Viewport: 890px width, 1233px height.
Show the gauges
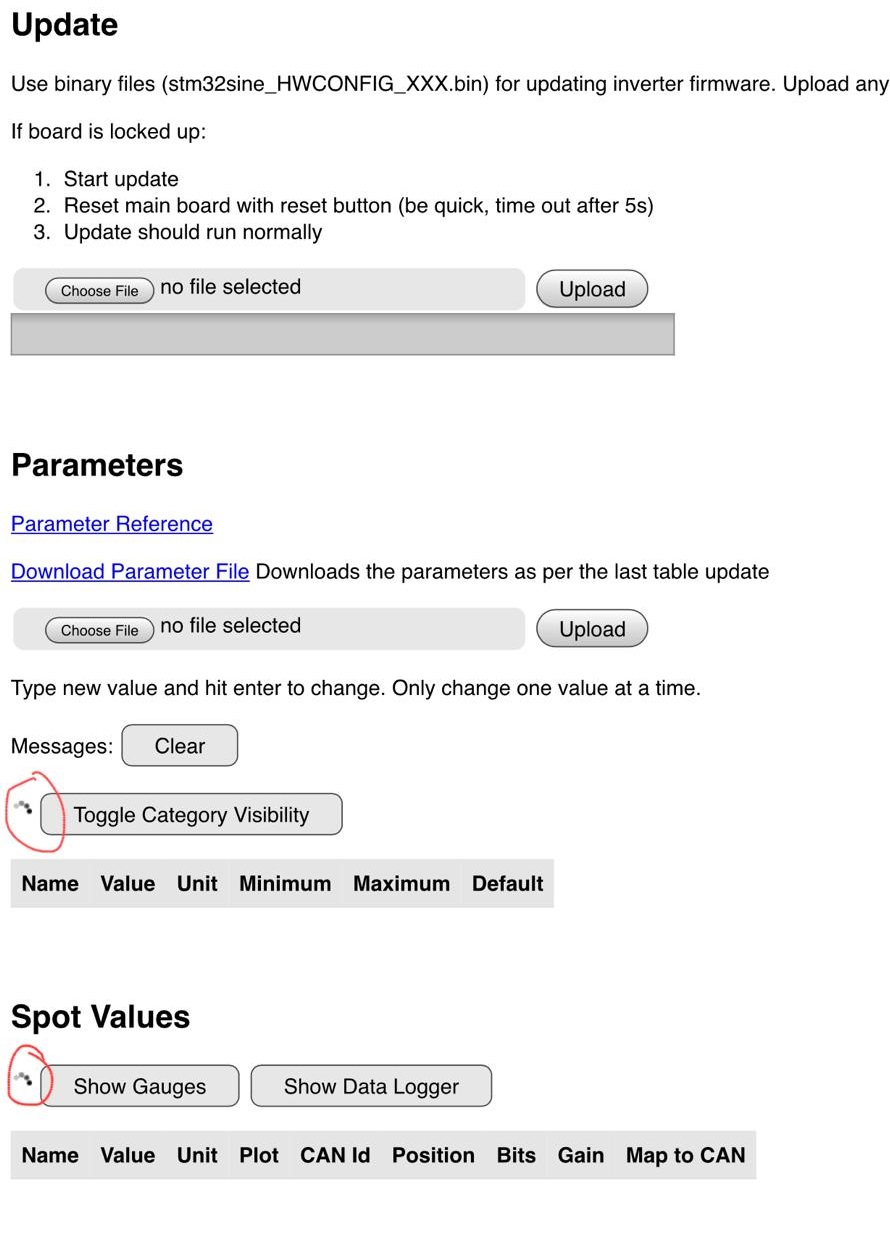click(x=140, y=1087)
